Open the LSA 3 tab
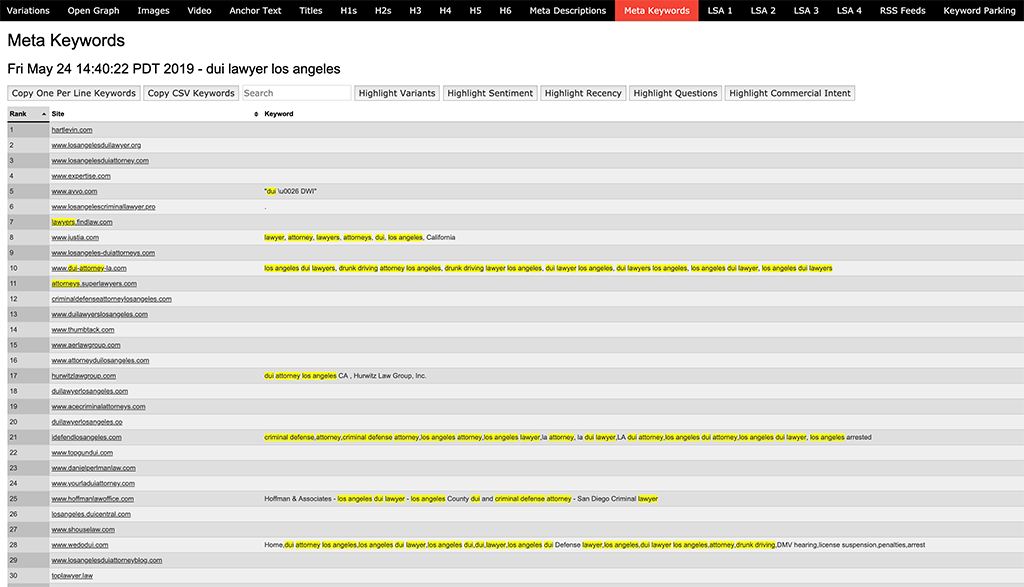Screen dimensions: 1024x587 (807, 10)
